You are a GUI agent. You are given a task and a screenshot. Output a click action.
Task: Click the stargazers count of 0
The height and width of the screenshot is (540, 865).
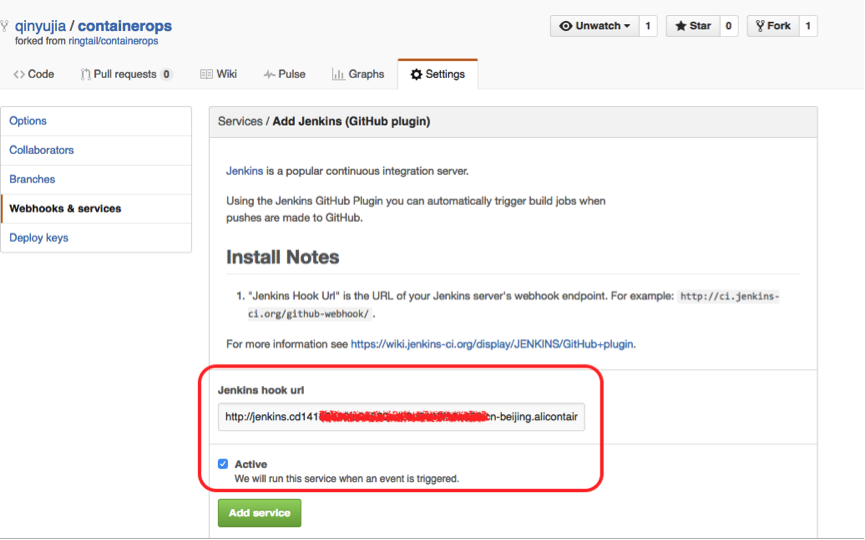tap(729, 26)
